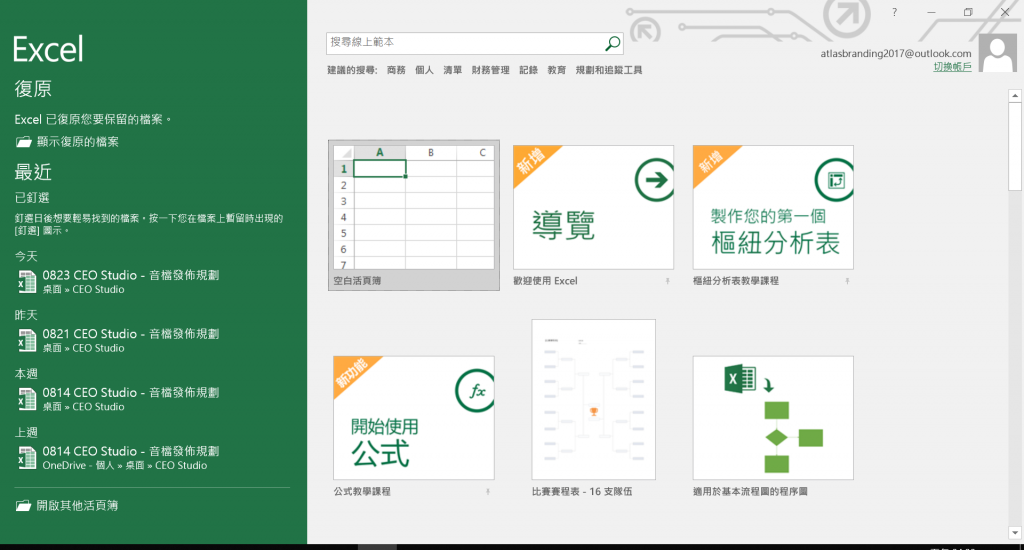Viewport: 1024px width, 550px height.
Task: Select the 教育 suggested search
Action: [x=556, y=70]
